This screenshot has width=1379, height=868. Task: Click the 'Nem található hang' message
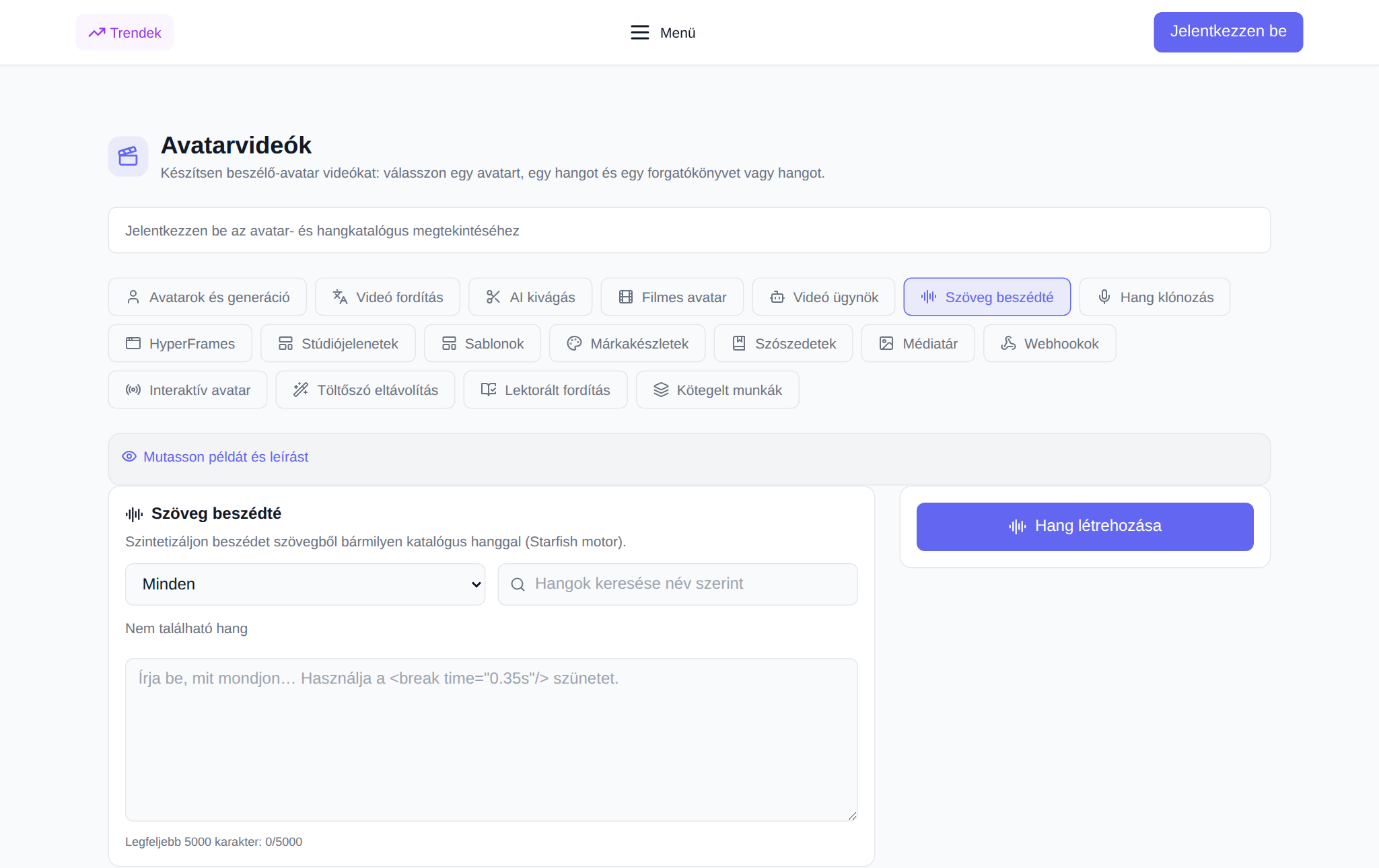pos(186,628)
